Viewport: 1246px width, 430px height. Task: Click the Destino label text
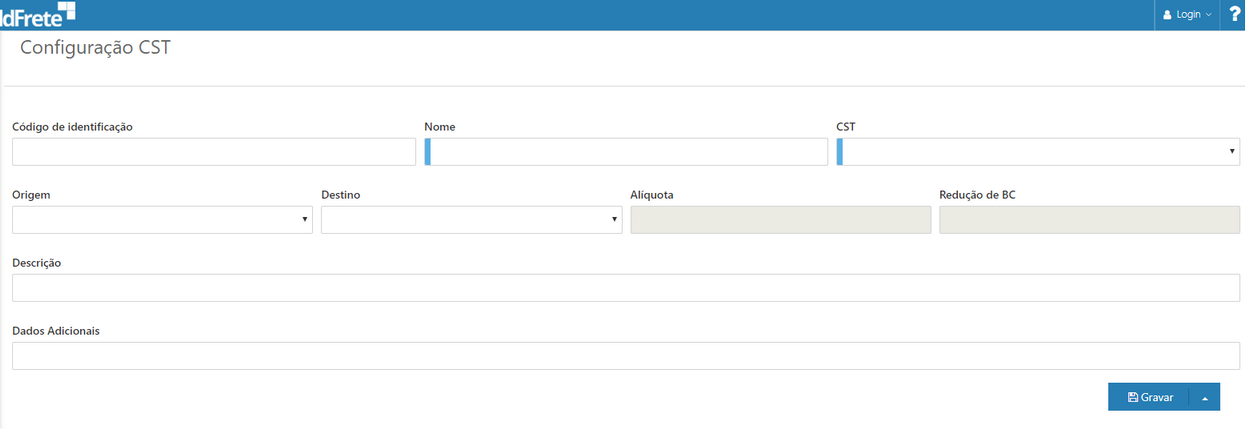[341, 195]
